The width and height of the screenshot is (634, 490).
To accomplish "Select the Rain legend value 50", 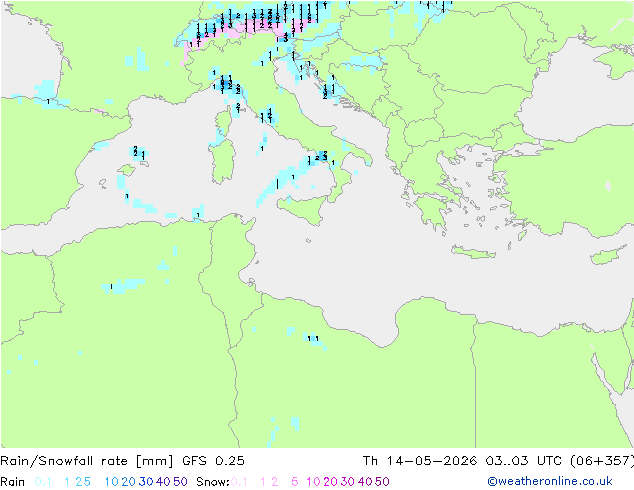I will click(x=180, y=482).
